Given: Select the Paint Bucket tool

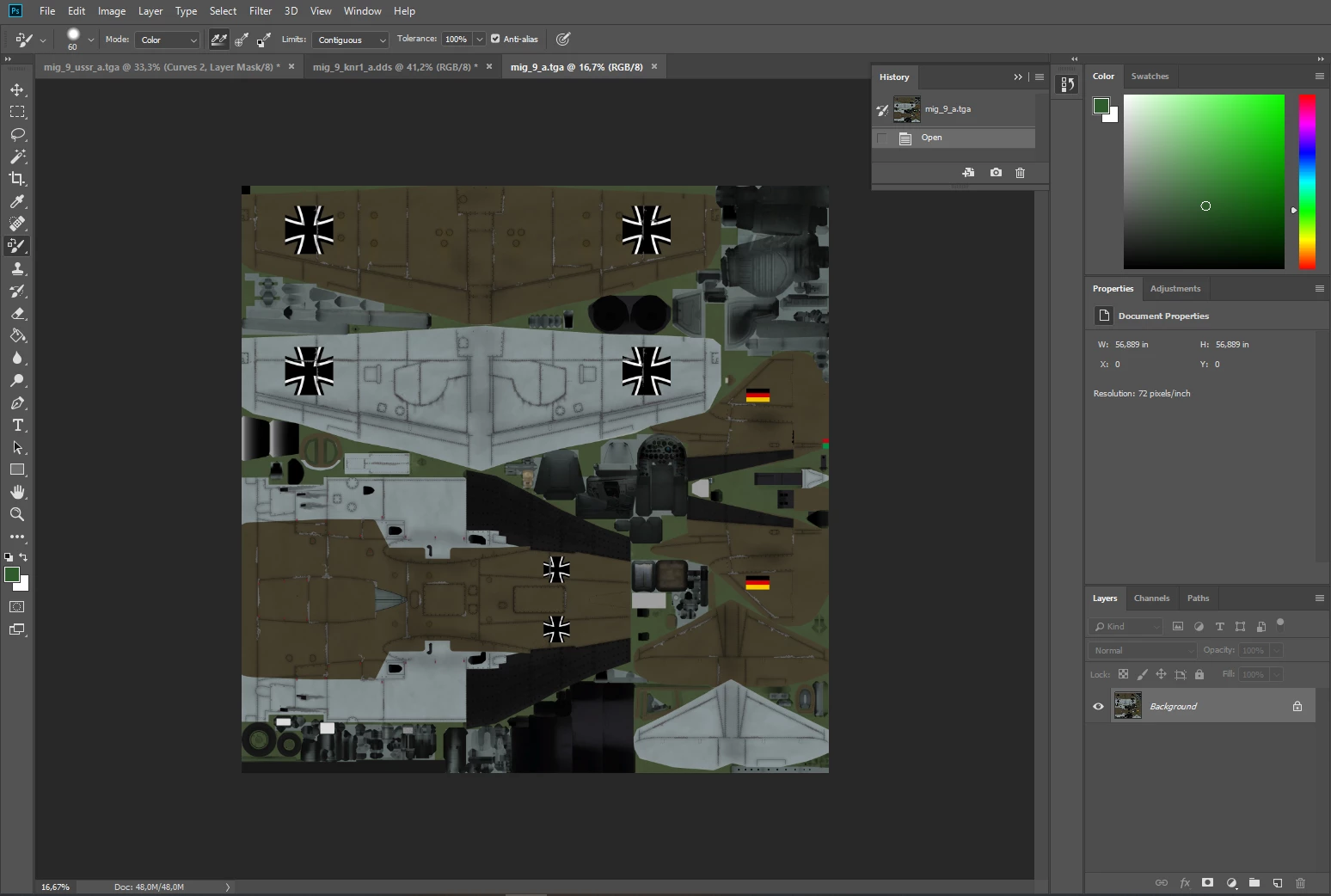Looking at the screenshot, I should [17, 335].
